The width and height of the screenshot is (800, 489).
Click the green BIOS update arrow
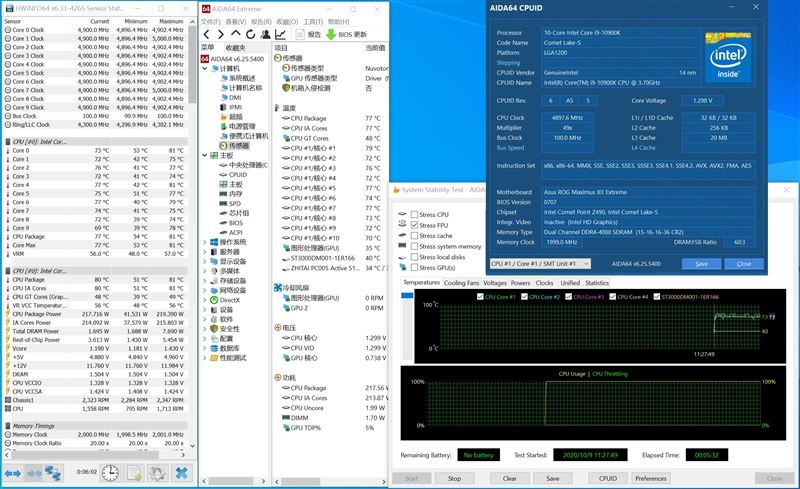coord(331,34)
